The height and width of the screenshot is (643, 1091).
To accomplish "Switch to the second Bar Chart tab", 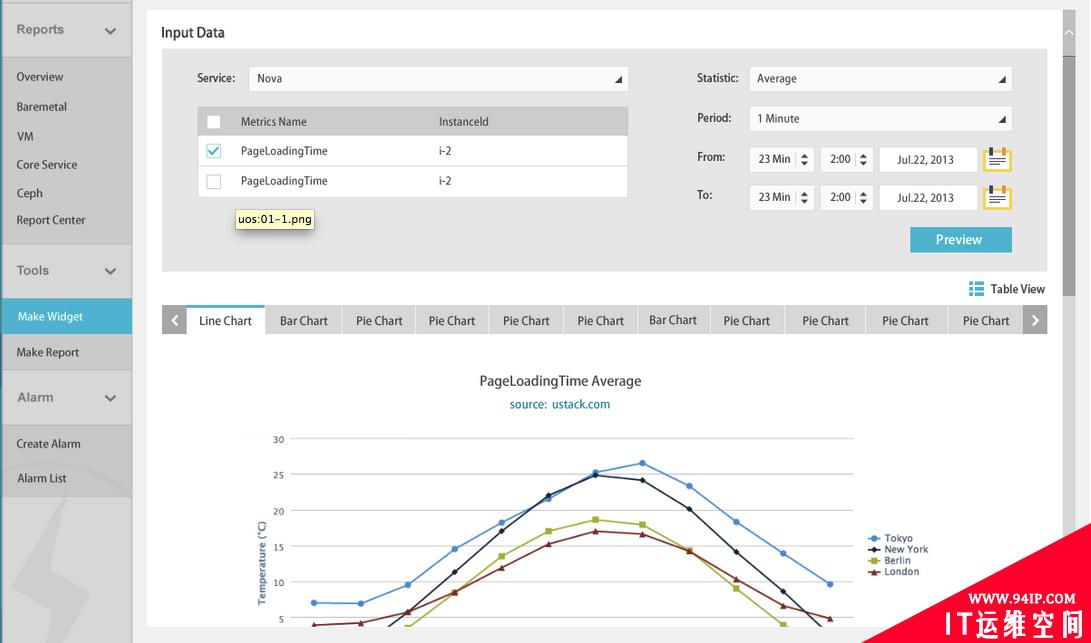I will [673, 320].
